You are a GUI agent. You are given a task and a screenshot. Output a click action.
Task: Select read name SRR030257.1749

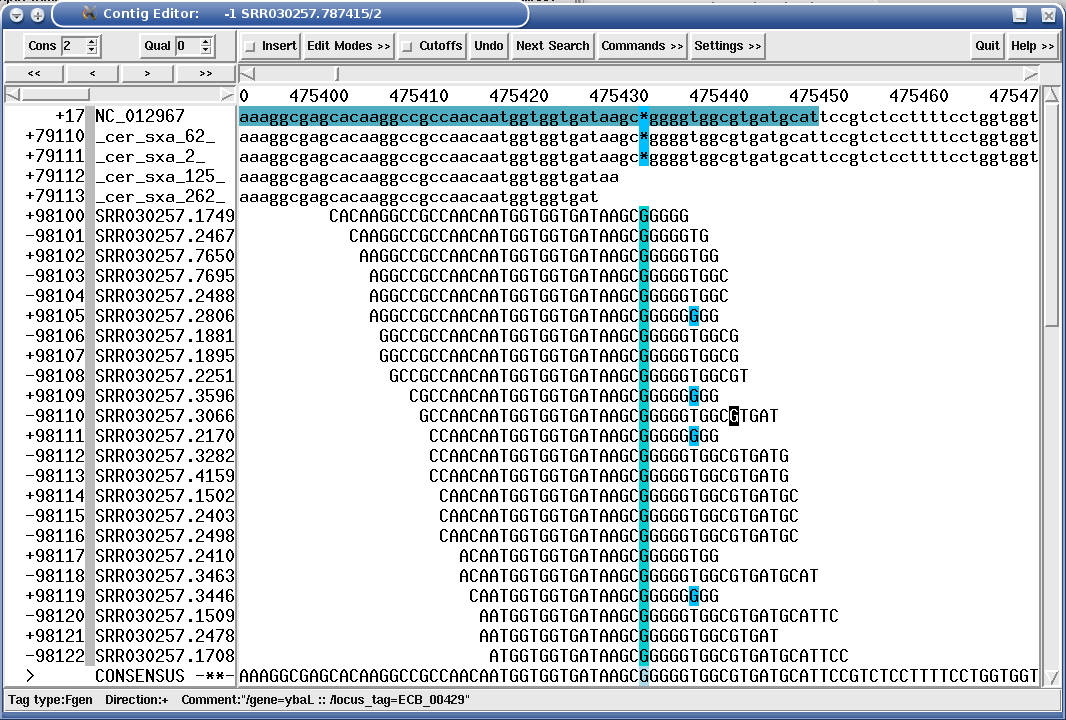[x=165, y=216]
